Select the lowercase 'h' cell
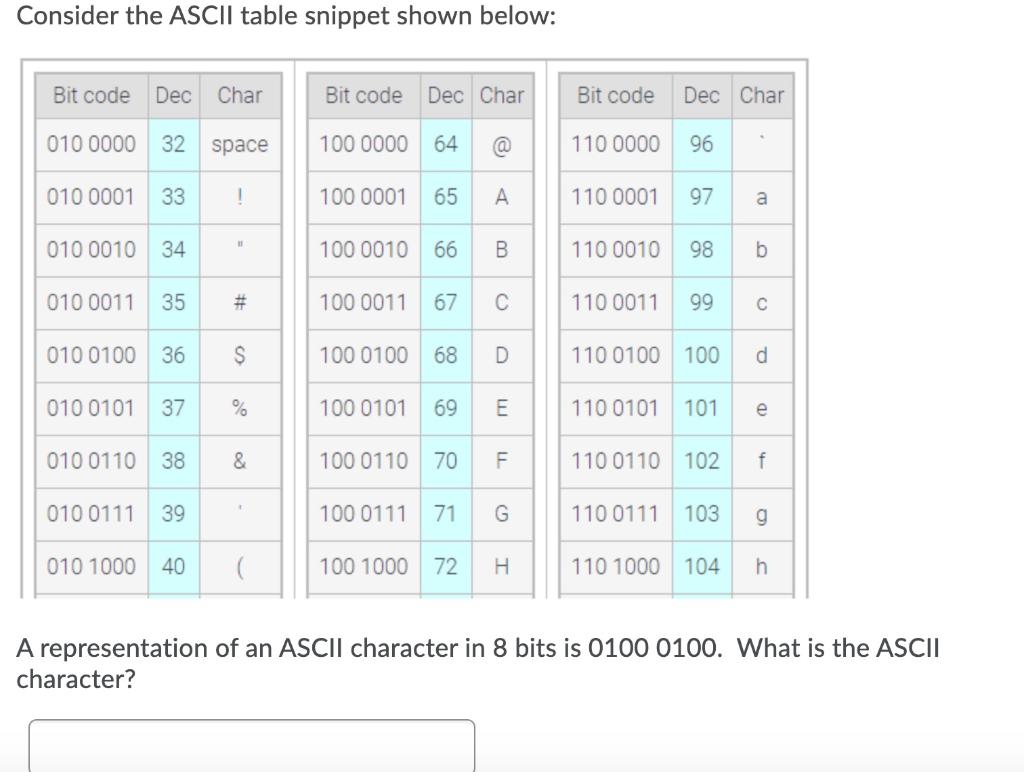The height and width of the screenshot is (772, 1024). (762, 567)
